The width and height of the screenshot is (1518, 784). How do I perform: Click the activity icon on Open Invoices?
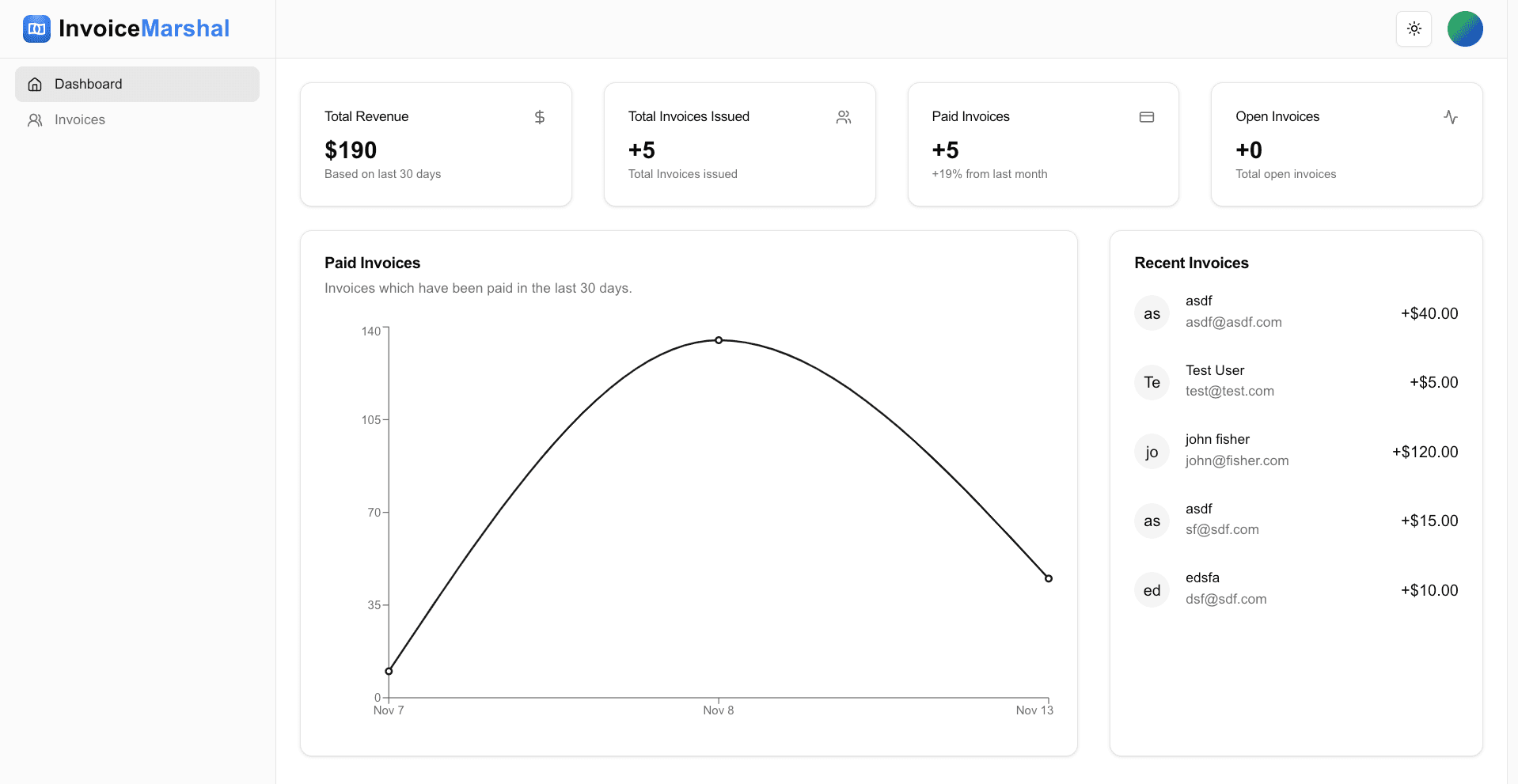1450,117
